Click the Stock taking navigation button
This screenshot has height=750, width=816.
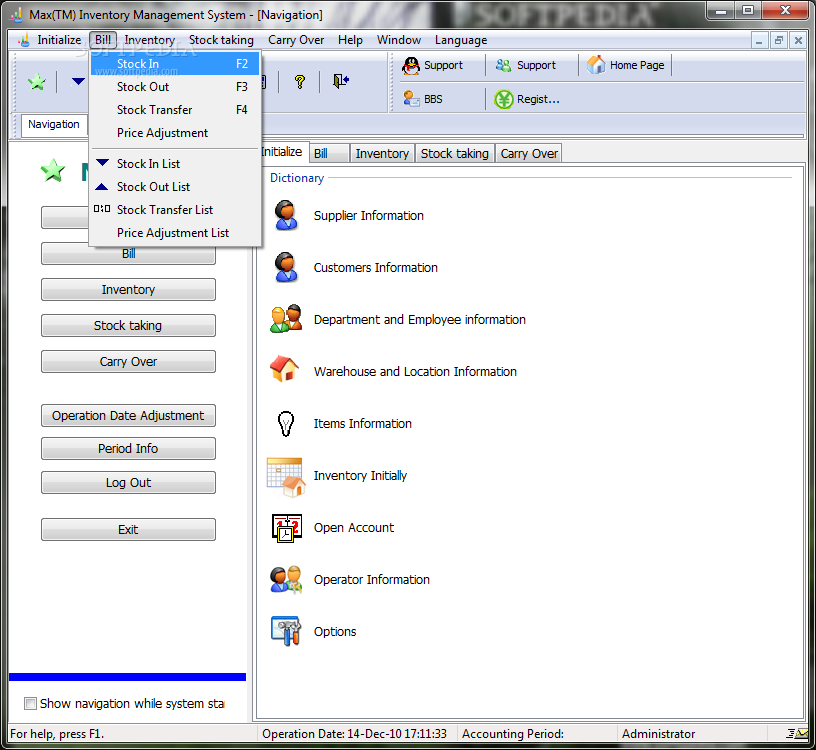coord(128,325)
